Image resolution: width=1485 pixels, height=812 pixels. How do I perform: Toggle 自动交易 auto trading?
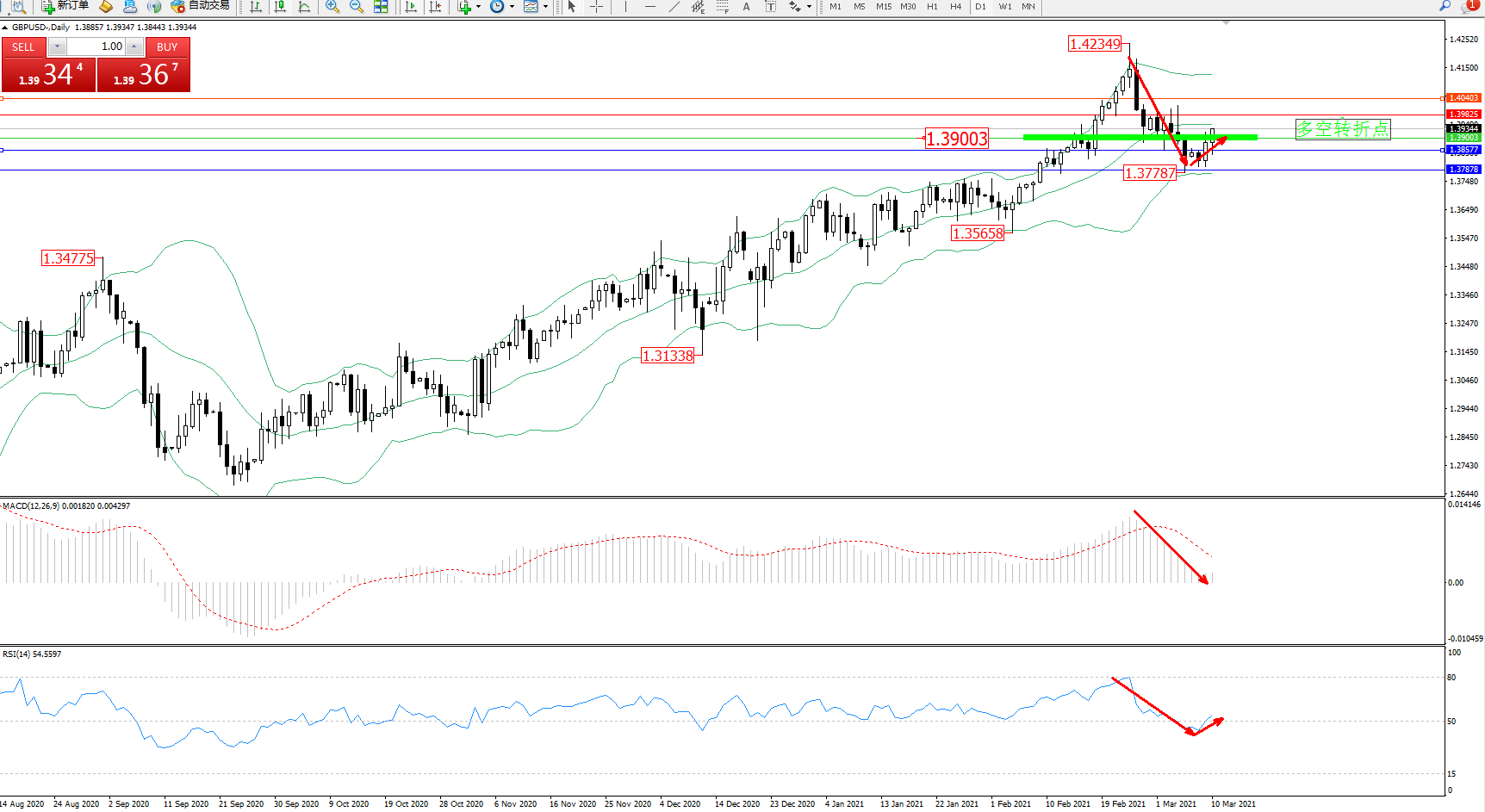pyautogui.click(x=200, y=6)
